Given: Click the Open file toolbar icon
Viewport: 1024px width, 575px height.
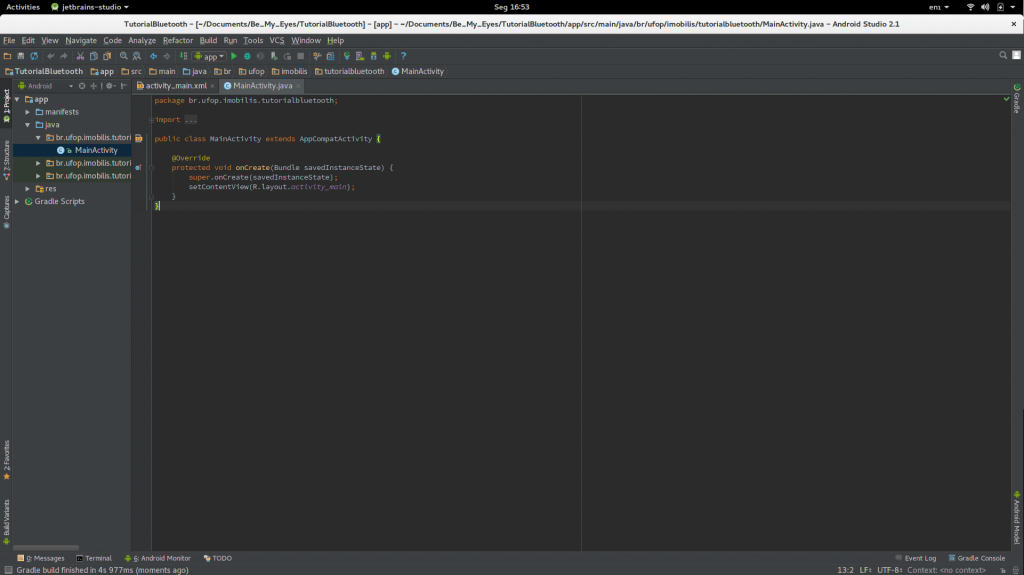Looking at the screenshot, I should pyautogui.click(x=7, y=56).
